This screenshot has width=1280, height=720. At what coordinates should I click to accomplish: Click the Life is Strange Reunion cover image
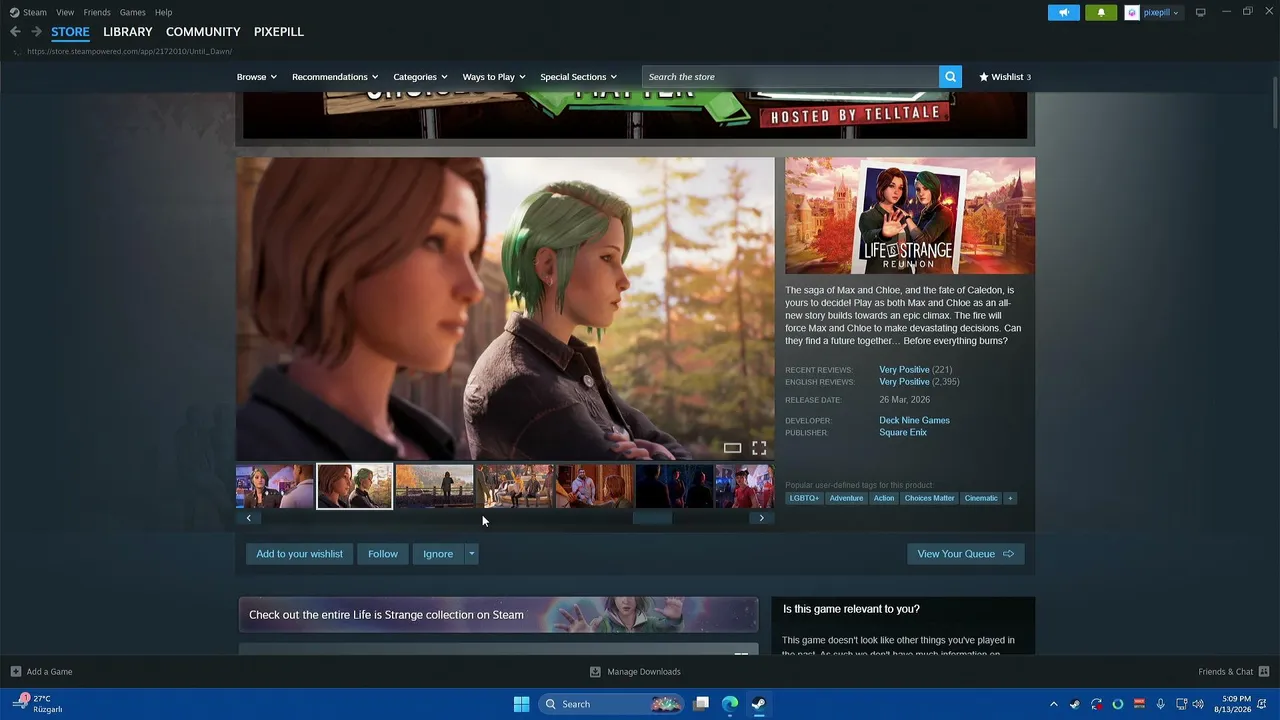coord(910,215)
